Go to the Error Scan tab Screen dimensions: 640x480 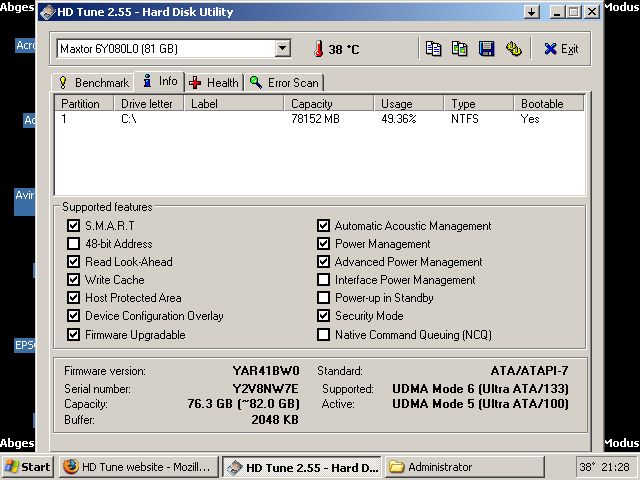point(284,83)
